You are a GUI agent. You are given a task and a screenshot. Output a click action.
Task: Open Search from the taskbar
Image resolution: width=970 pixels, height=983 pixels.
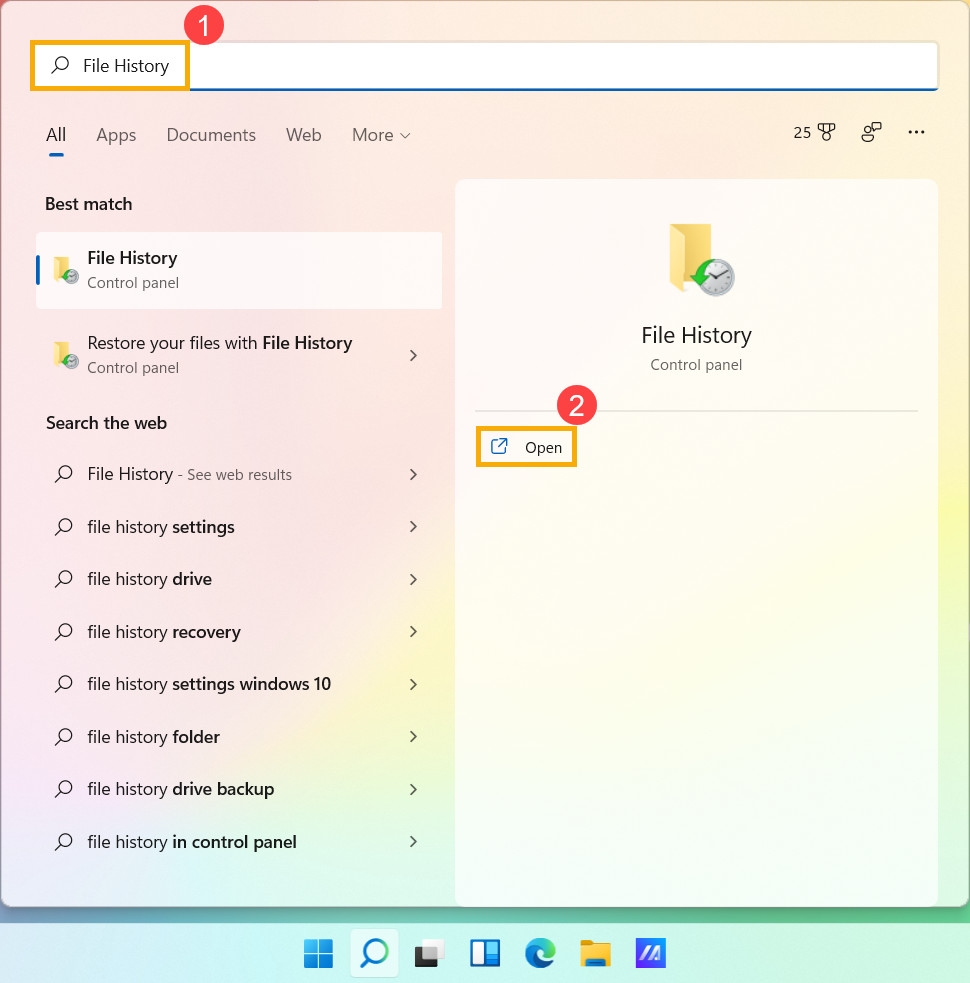pos(373,953)
